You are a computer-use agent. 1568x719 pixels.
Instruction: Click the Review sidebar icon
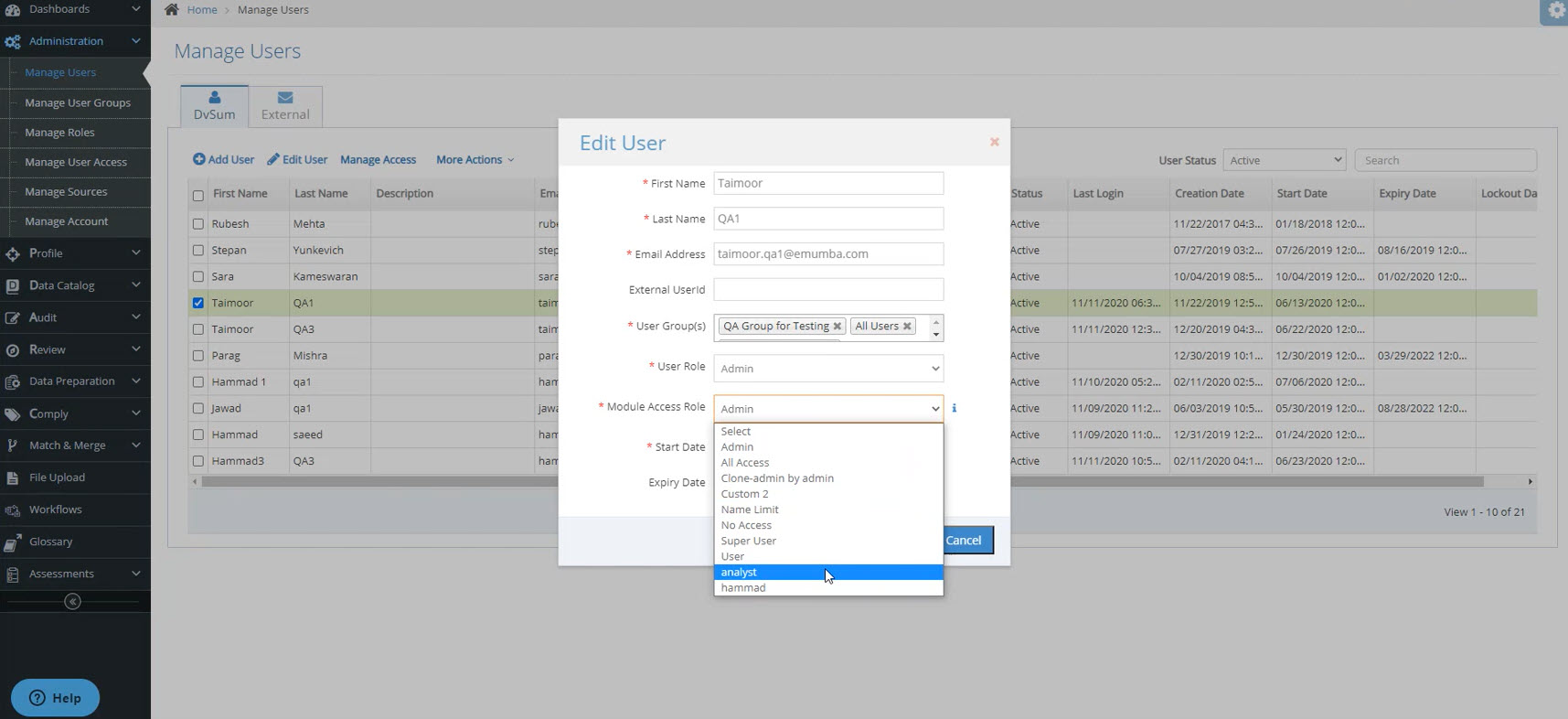[x=13, y=349]
